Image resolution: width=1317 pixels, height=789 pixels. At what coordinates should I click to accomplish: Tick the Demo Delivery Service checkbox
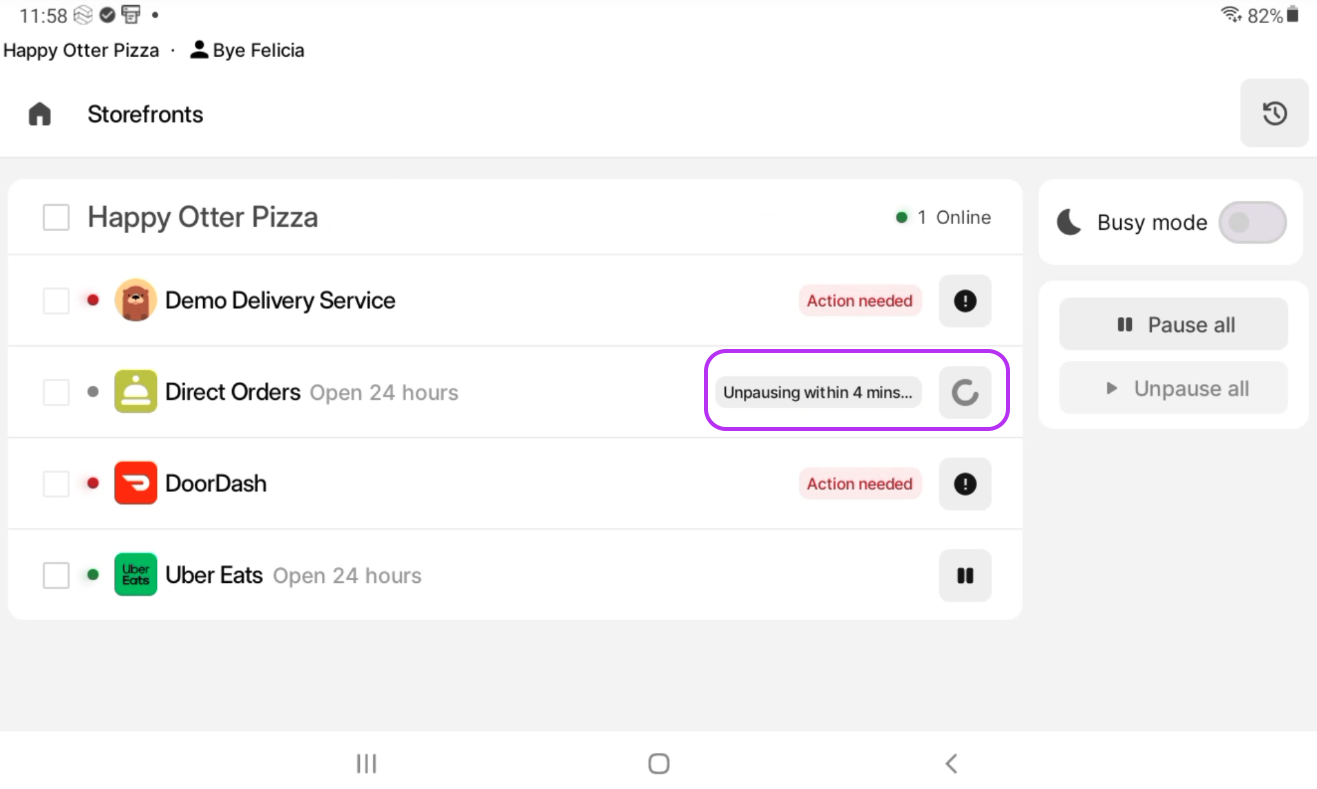coord(56,300)
